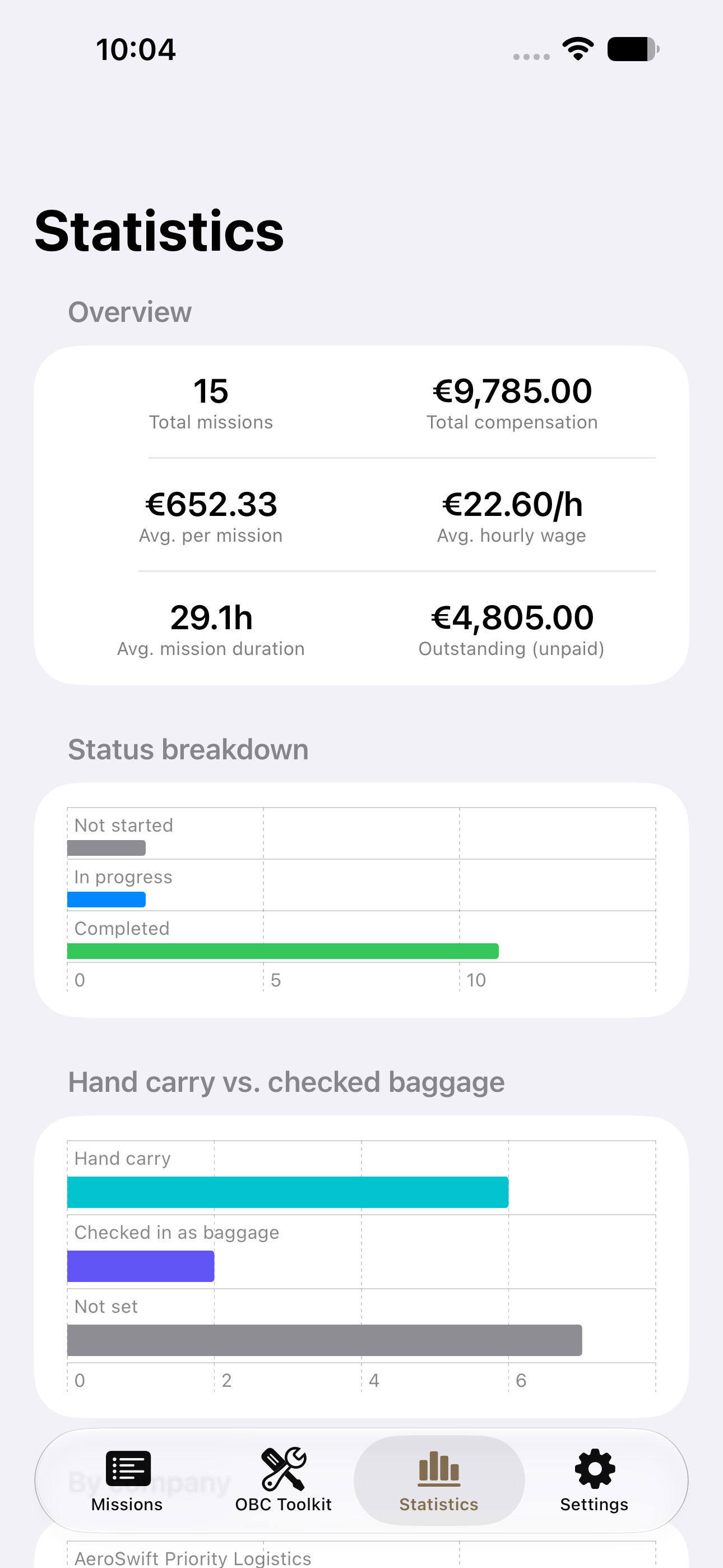Tap the Wi-Fi status icon
Viewport: 723px width, 1568px height.
(x=578, y=49)
